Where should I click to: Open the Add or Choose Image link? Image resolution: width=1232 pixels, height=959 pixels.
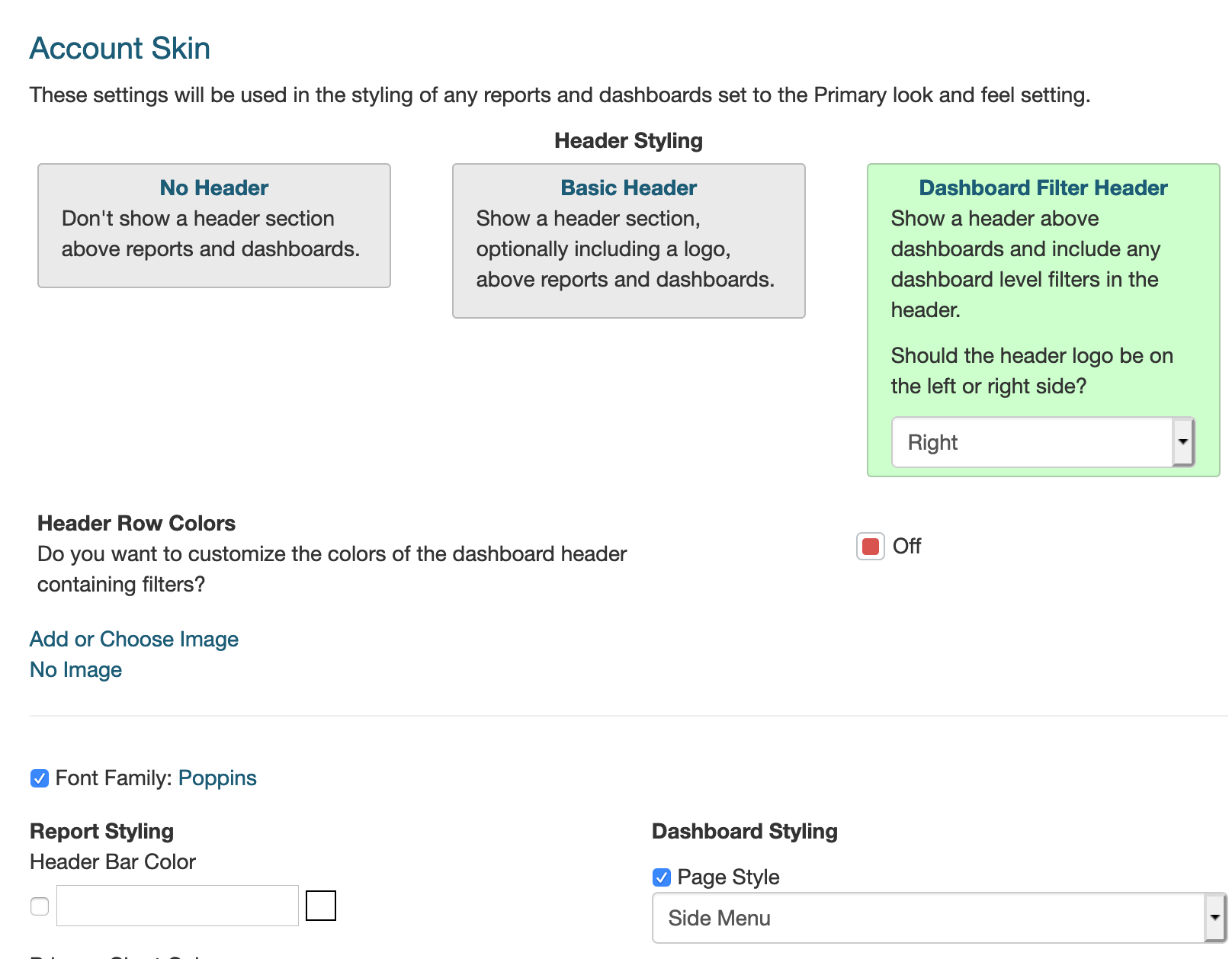pyautogui.click(x=134, y=639)
